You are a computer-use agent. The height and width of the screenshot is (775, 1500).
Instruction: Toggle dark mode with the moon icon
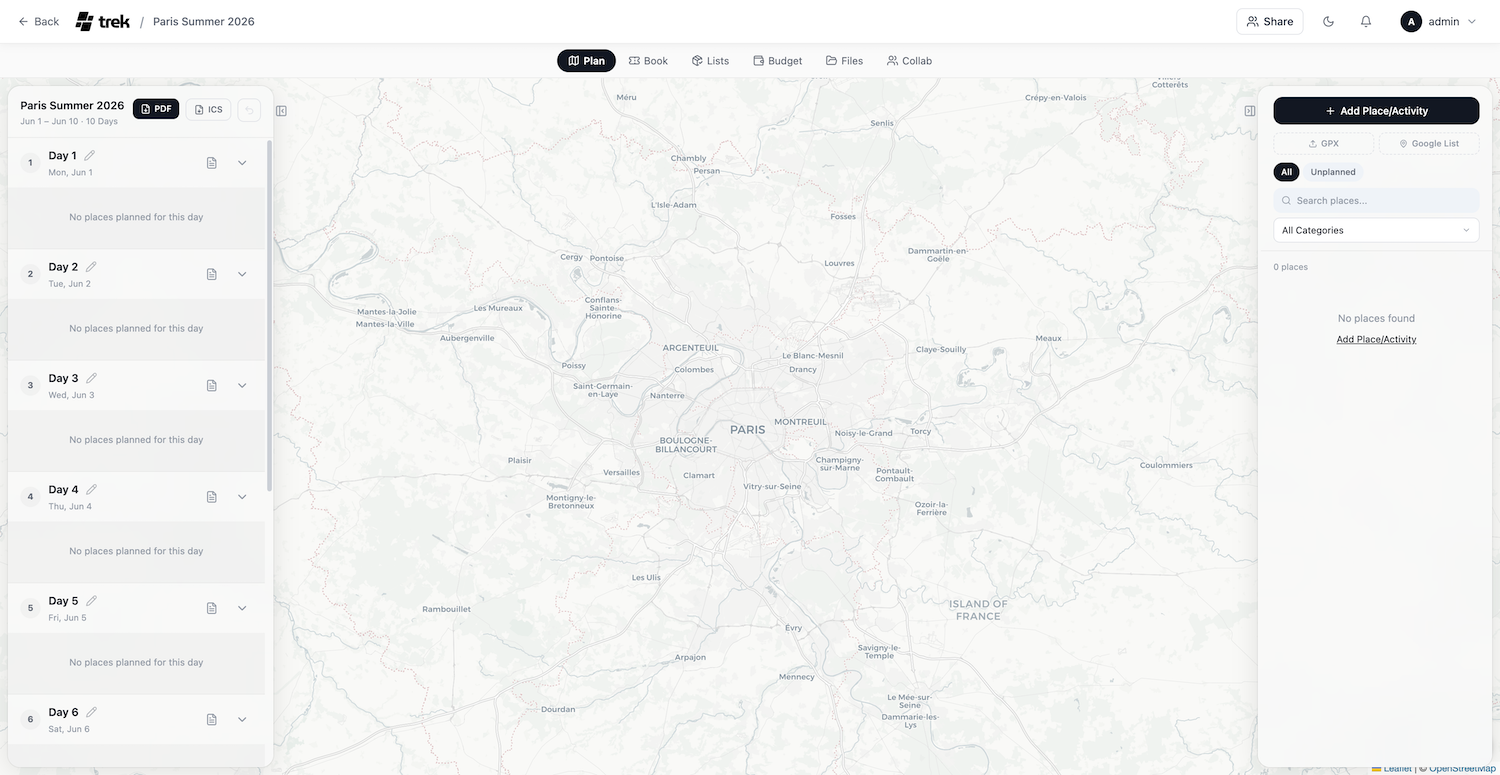(x=1328, y=20)
